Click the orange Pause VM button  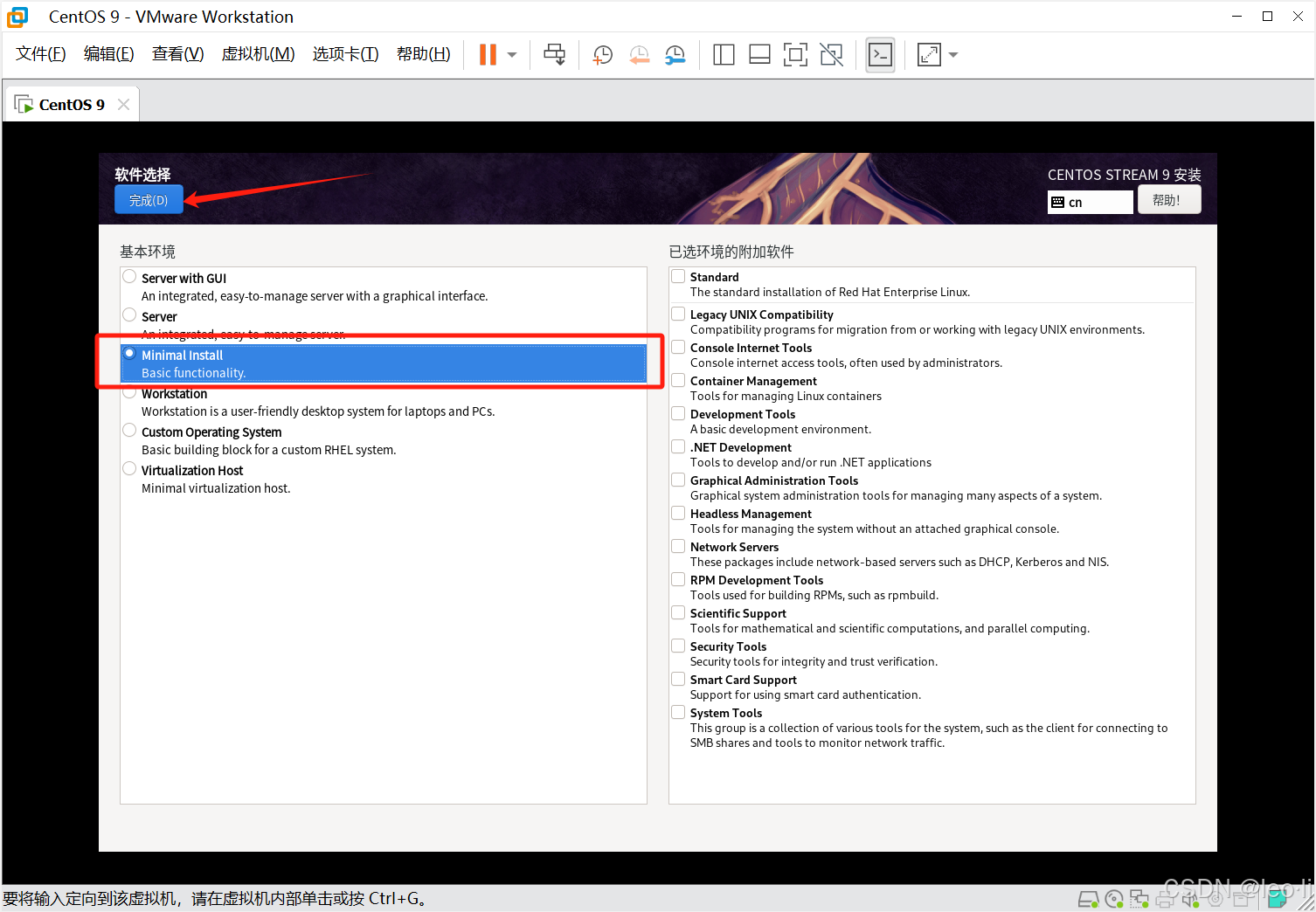[488, 55]
